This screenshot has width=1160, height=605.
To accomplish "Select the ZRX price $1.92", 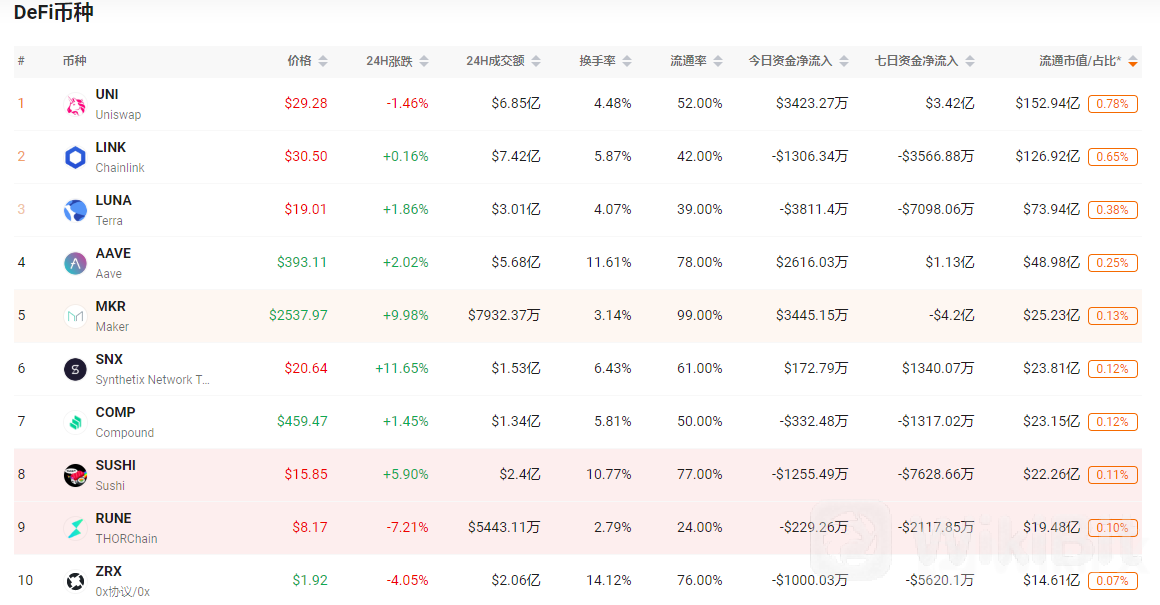I will [310, 581].
